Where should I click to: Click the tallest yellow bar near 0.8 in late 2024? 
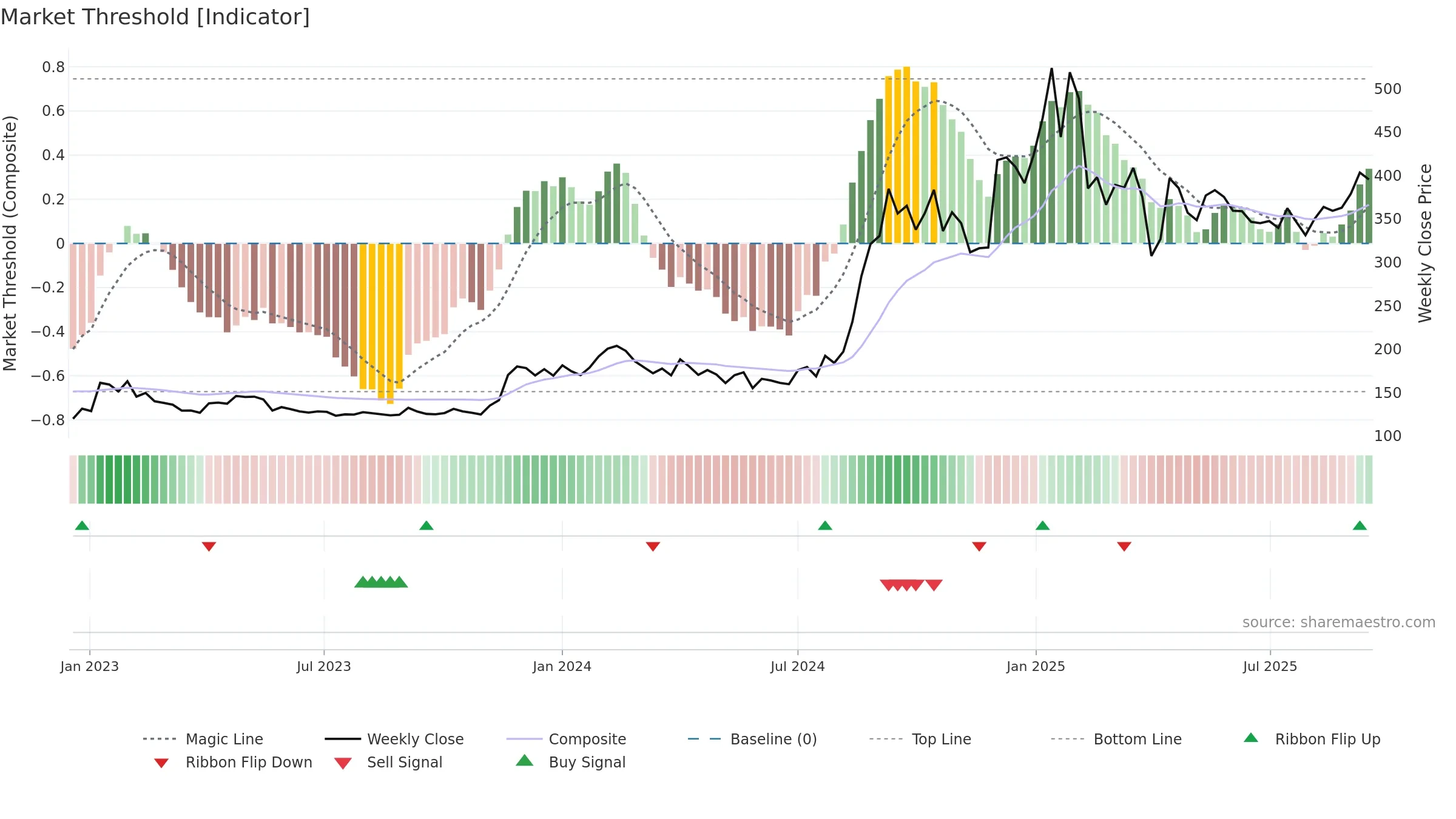pos(906,155)
